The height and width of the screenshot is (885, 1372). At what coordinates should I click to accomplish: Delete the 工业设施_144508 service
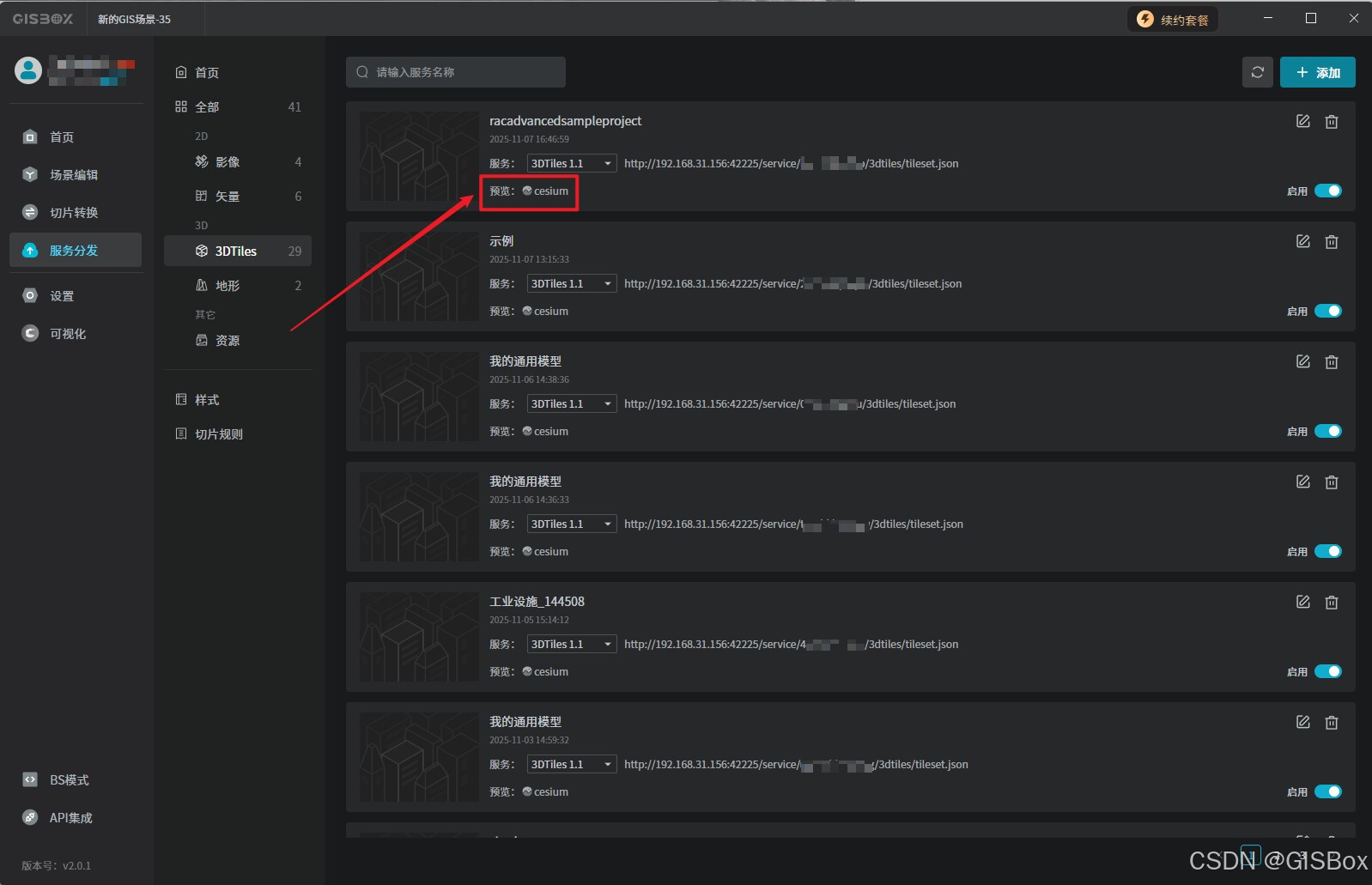pos(1332,603)
